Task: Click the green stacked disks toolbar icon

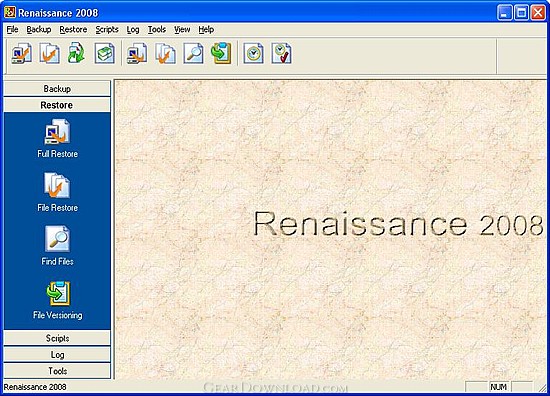Action: pos(105,53)
